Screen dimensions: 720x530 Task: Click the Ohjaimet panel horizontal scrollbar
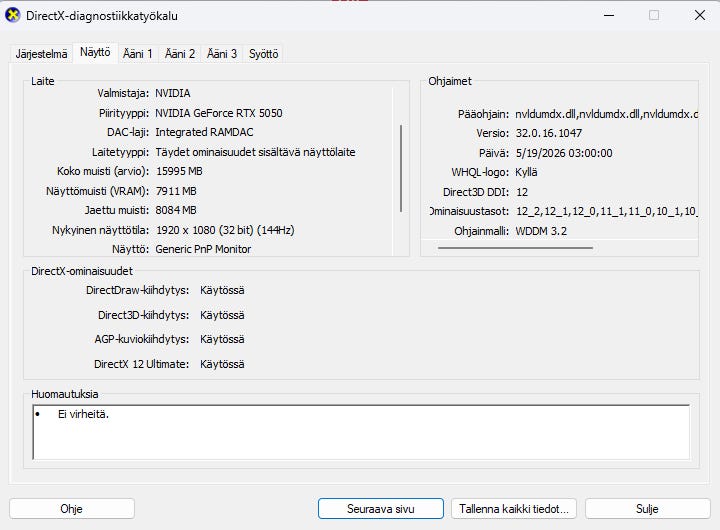tap(515, 248)
